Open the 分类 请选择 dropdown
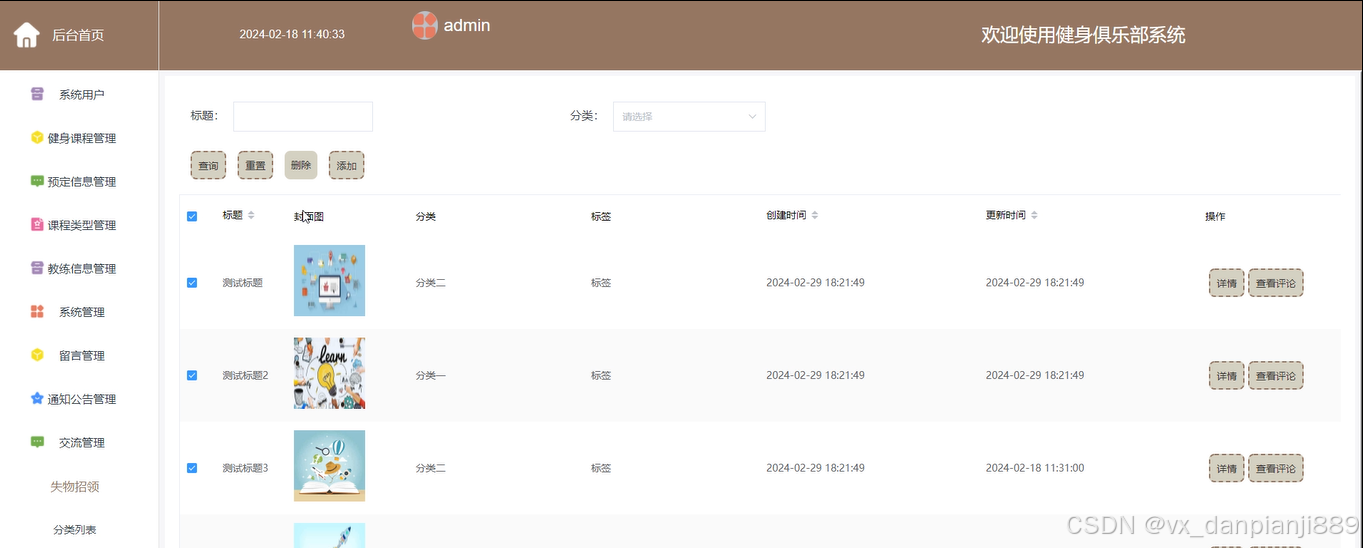Screen dimensions: 1363x548 pyautogui.click(x=689, y=116)
